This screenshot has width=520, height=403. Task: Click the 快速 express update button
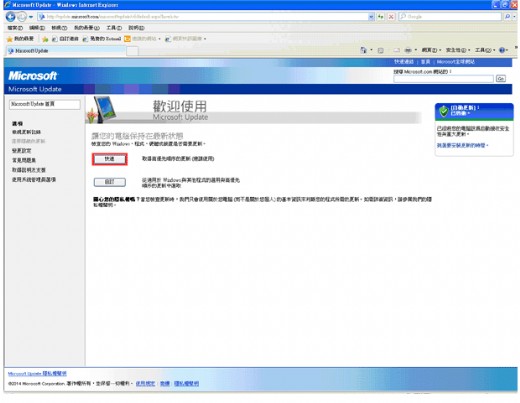coord(110,159)
